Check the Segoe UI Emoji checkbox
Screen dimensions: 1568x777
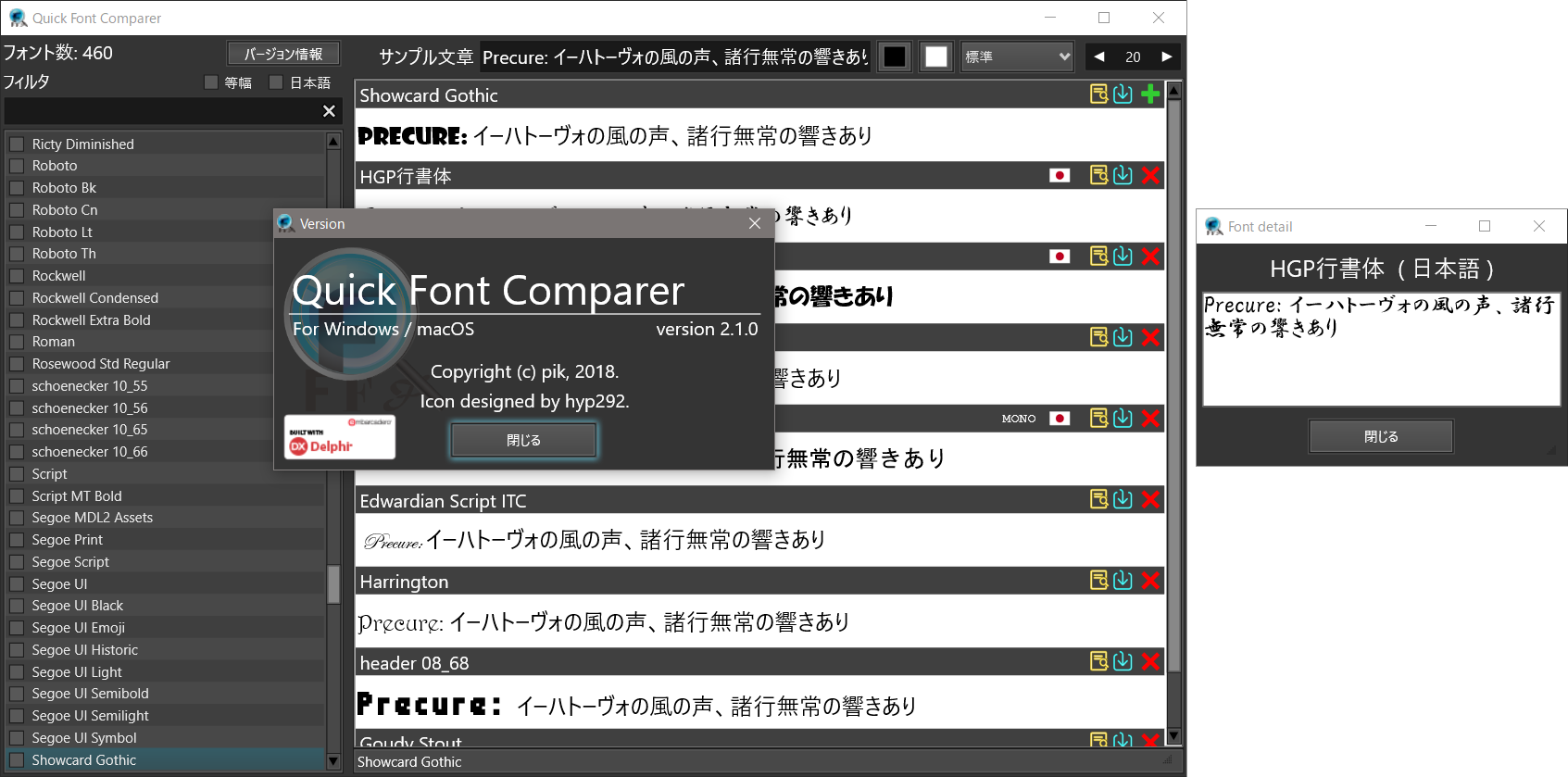coord(17,628)
